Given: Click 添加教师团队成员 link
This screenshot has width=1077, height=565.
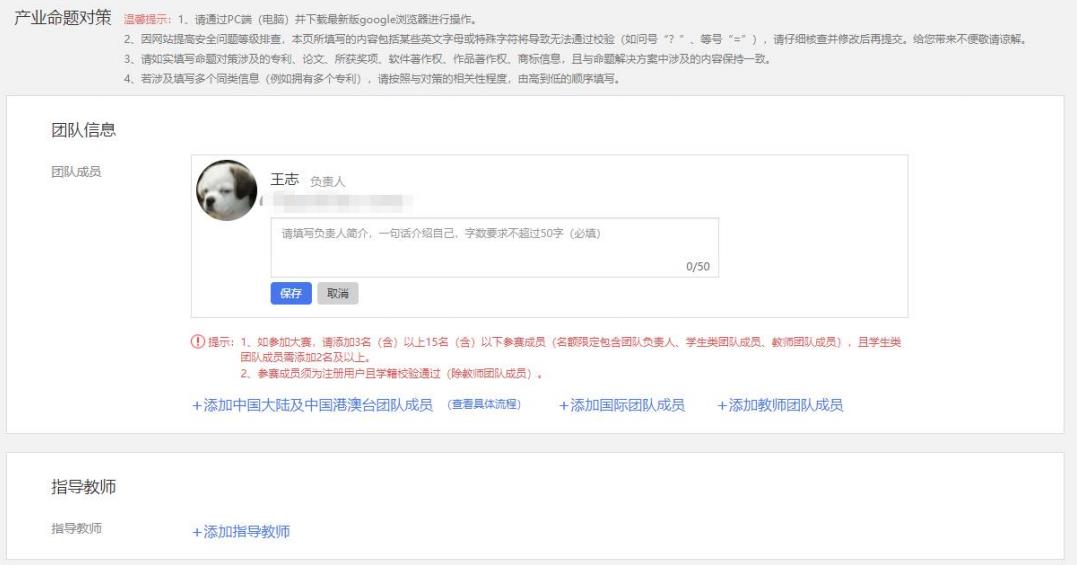Looking at the screenshot, I should (x=780, y=405).
